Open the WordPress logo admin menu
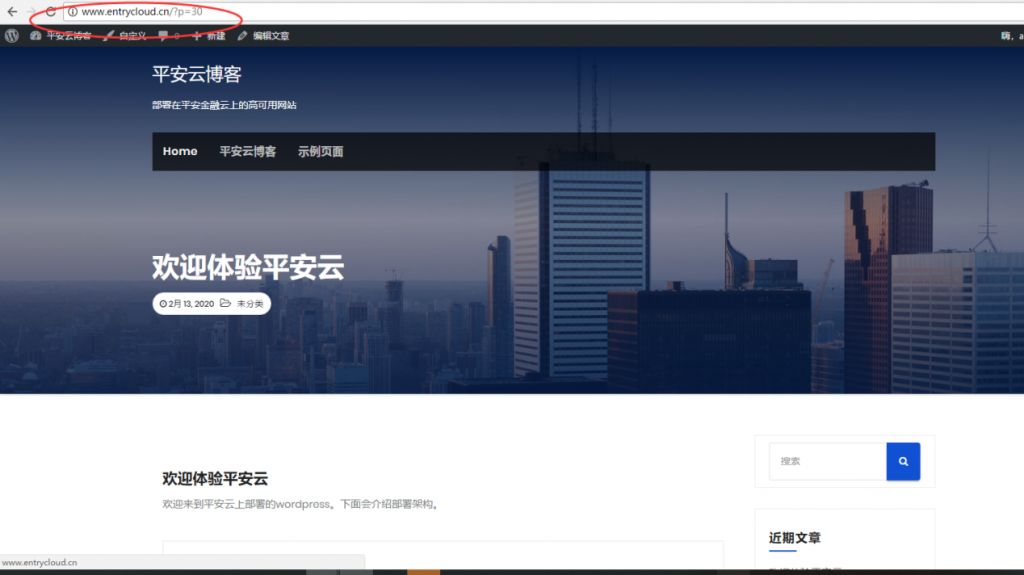 tap(12, 36)
